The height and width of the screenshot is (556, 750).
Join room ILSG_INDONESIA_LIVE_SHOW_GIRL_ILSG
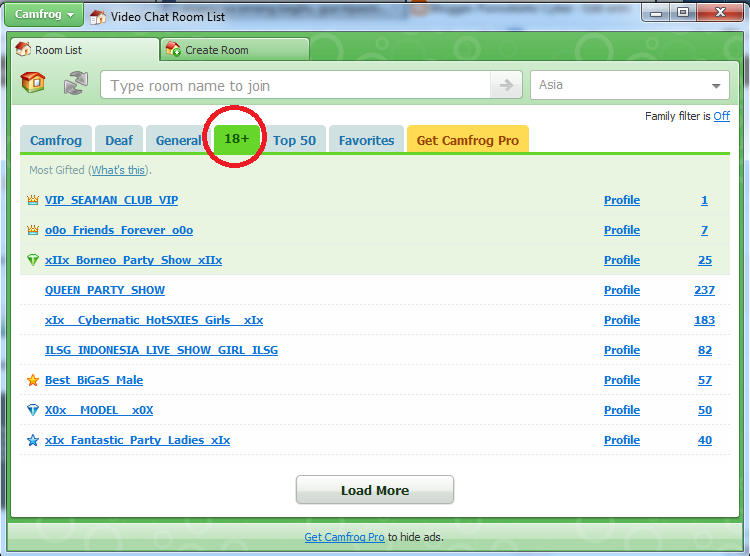(161, 350)
